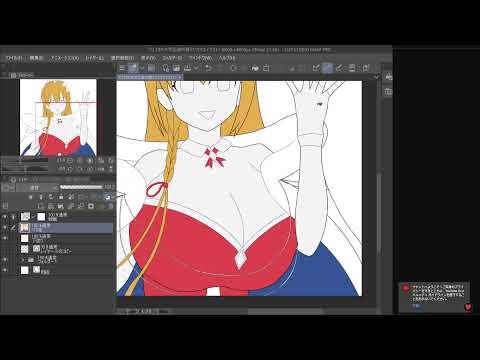Image resolution: width=480 pixels, height=360 pixels.
Task: Click the layer opacity slider
Action: pyautogui.click(x=81, y=187)
